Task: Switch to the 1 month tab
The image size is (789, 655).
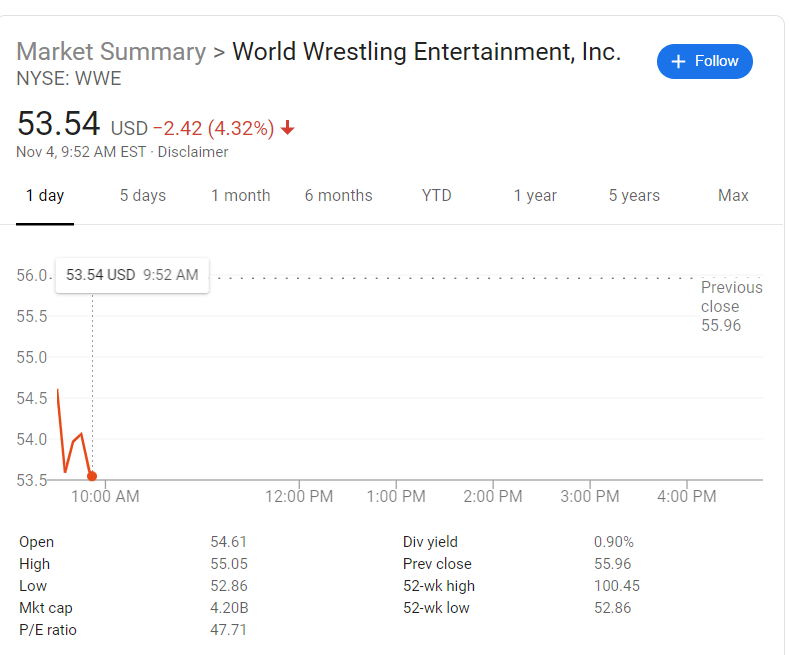Action: click(x=240, y=196)
